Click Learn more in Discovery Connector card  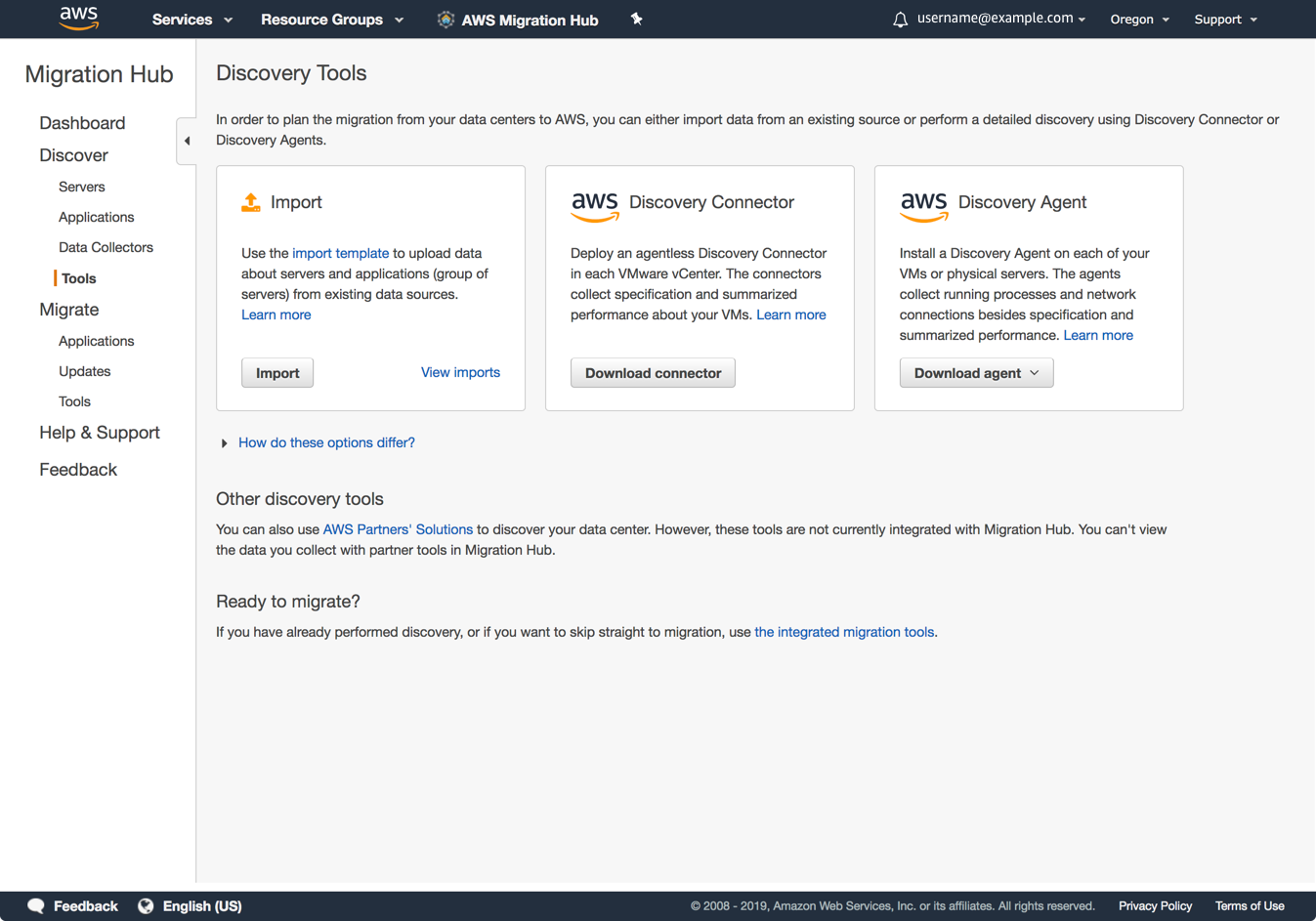tap(791, 314)
